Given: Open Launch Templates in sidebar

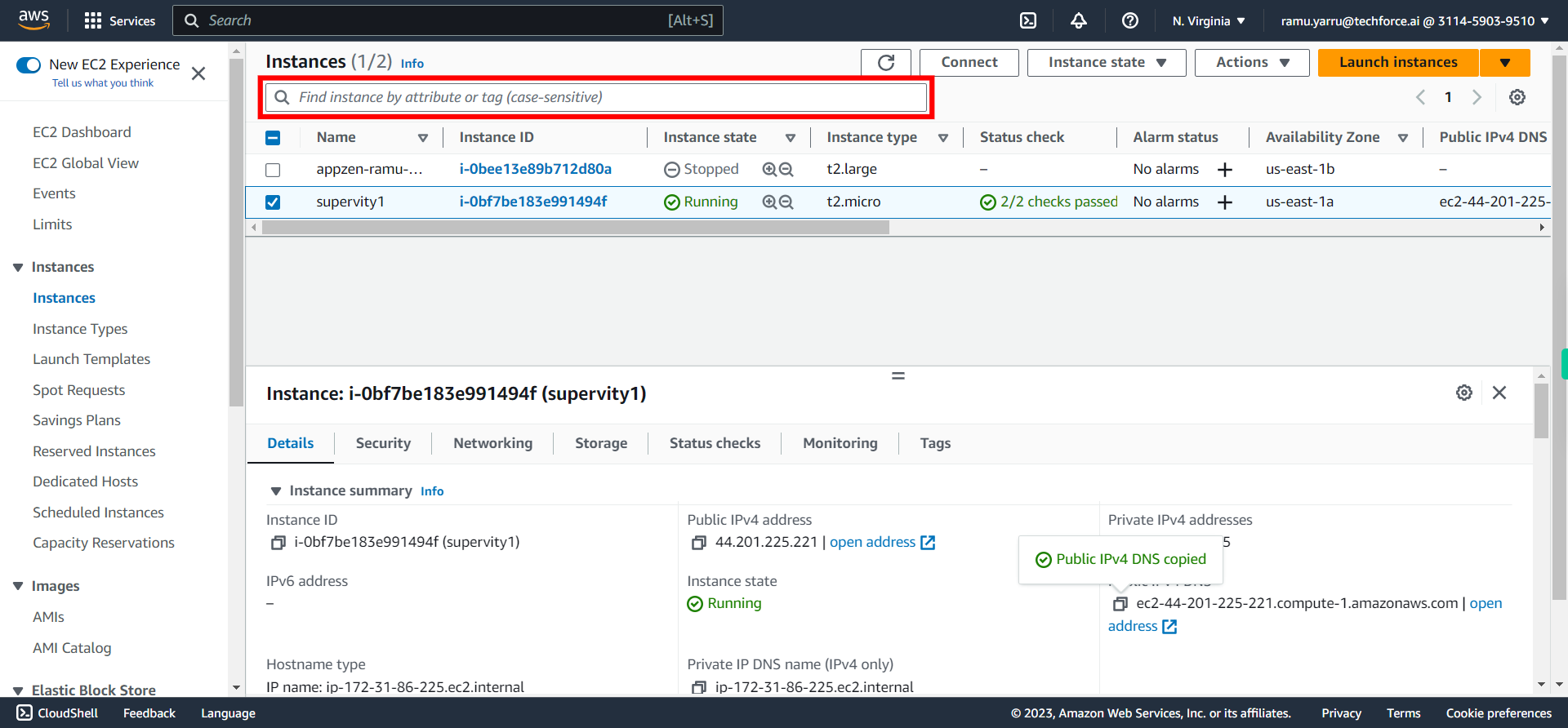Looking at the screenshot, I should pyautogui.click(x=91, y=359).
